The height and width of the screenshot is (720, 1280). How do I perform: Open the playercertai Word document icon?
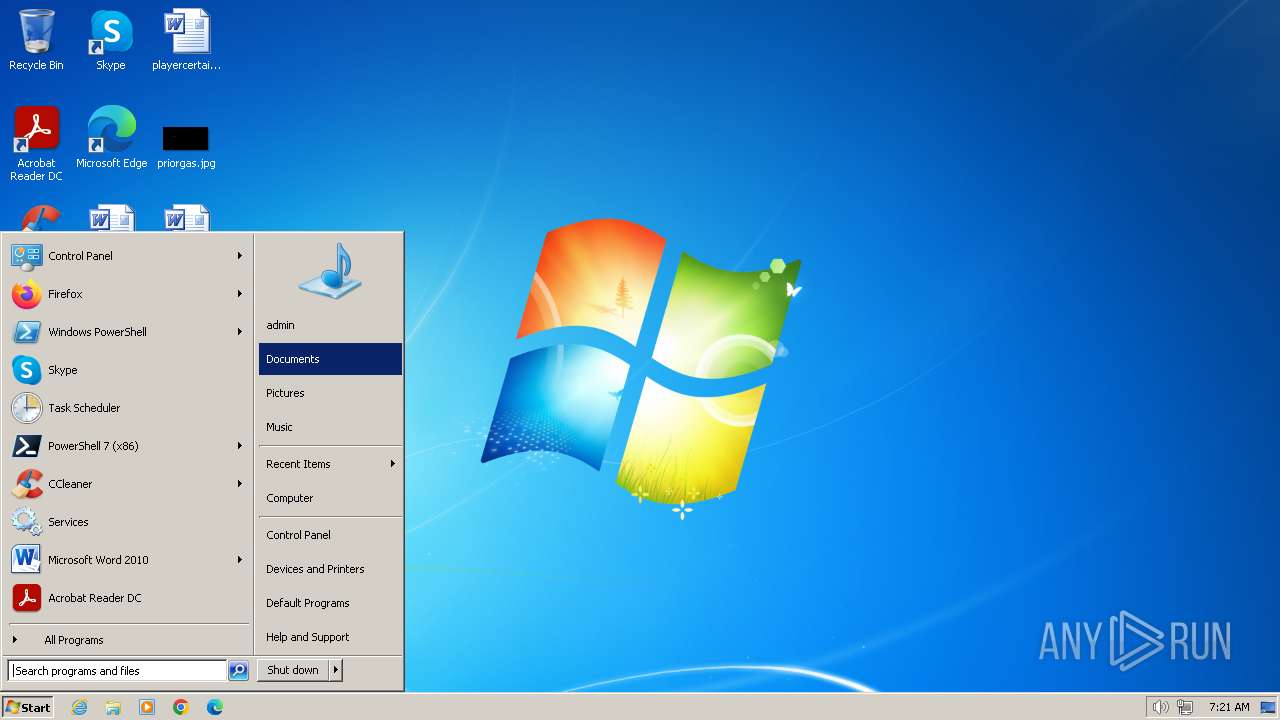(x=186, y=40)
